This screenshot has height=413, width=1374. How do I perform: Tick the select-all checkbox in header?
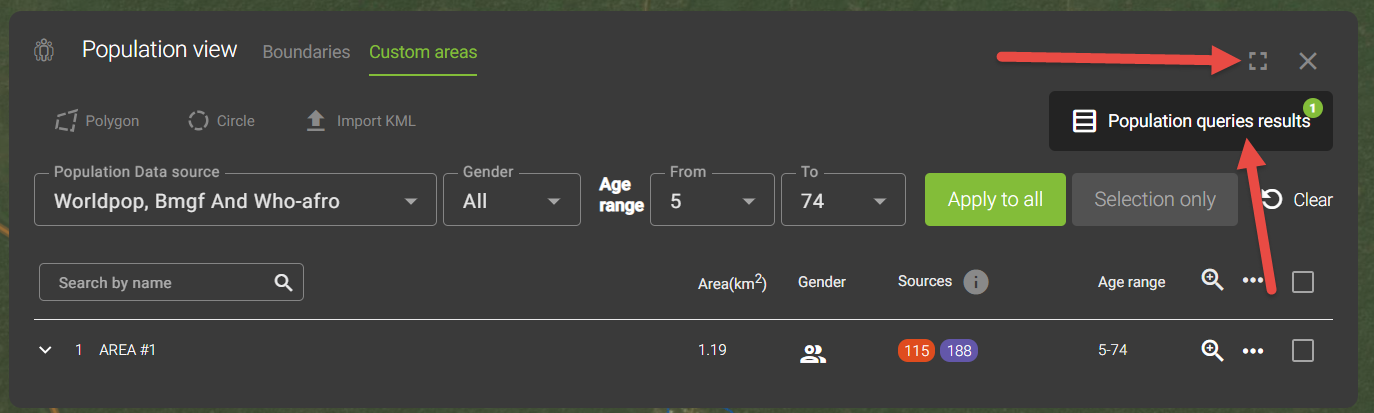(x=1303, y=282)
